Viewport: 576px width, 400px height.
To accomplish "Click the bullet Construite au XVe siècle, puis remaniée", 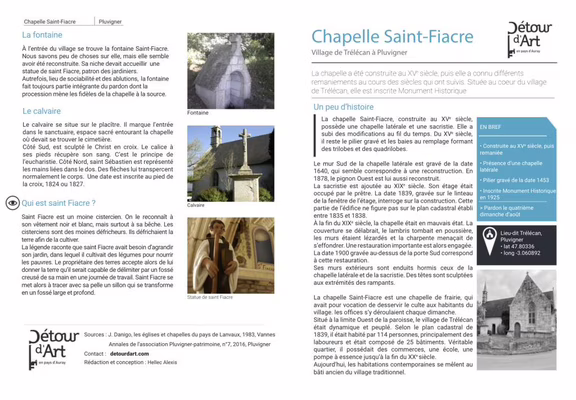I will (516, 149).
